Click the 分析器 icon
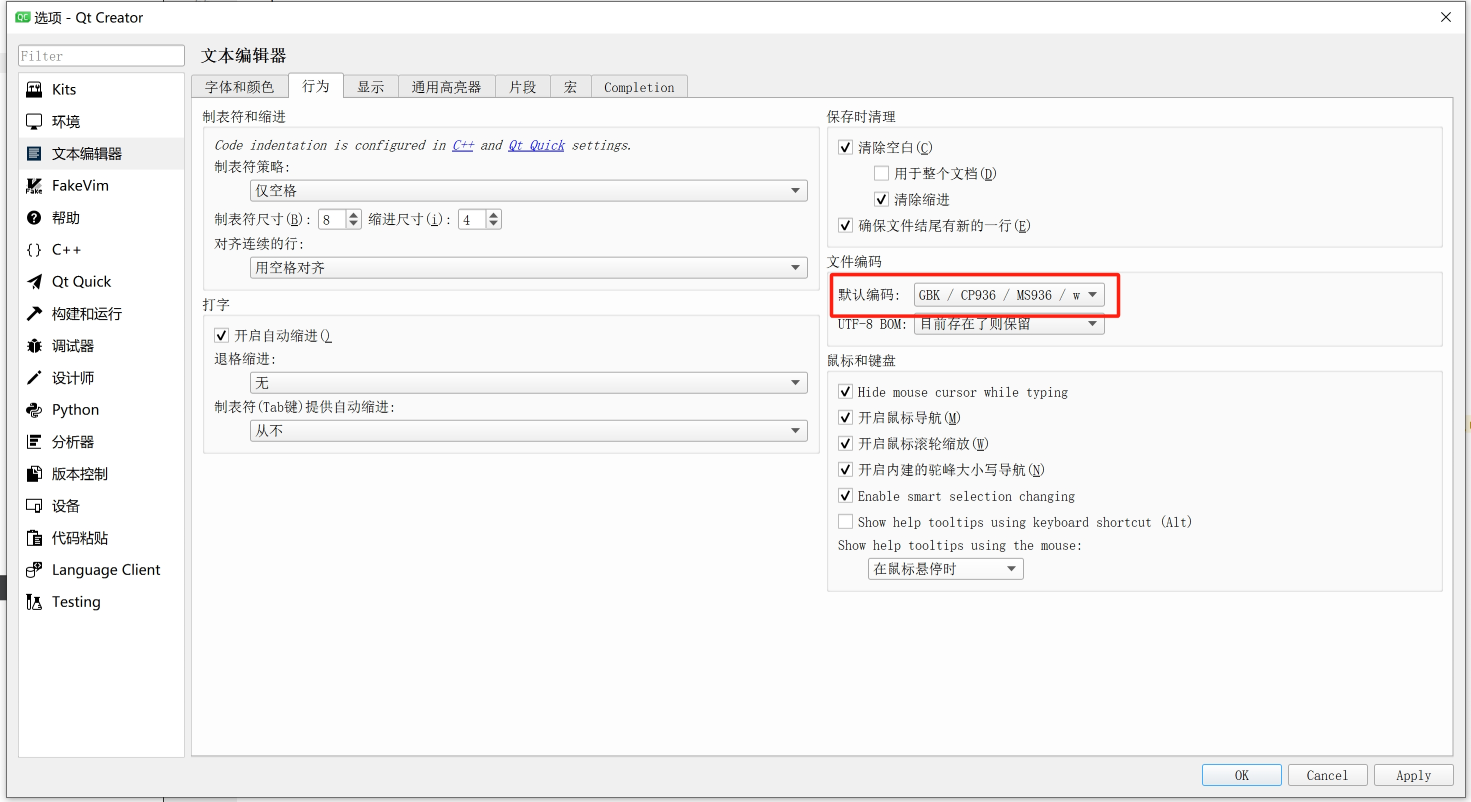Image resolution: width=1471 pixels, height=802 pixels. [34, 441]
